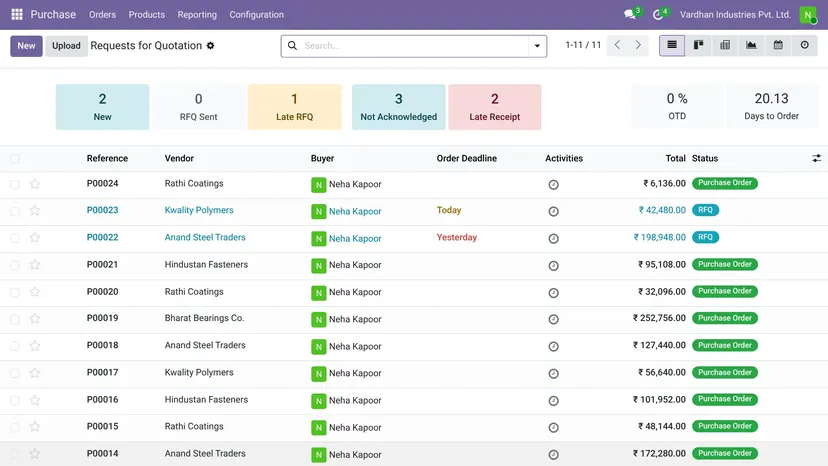Switch to the pivot view
The image size is (828, 466).
point(725,45)
